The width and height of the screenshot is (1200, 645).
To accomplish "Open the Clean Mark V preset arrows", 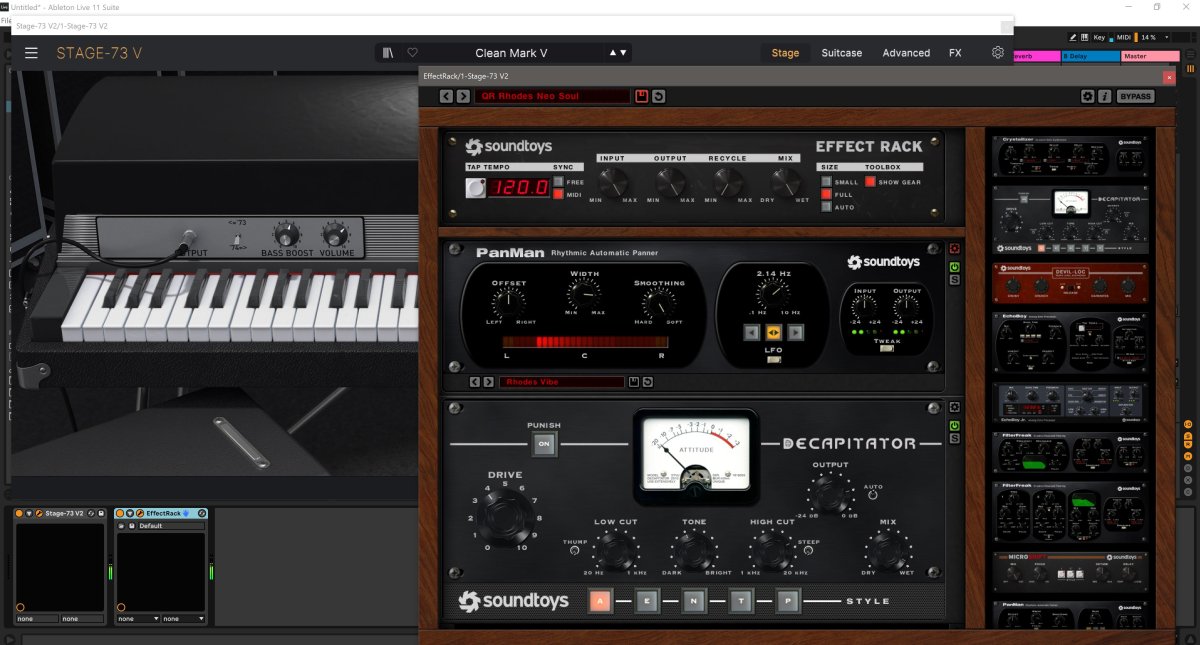I will tap(618, 53).
